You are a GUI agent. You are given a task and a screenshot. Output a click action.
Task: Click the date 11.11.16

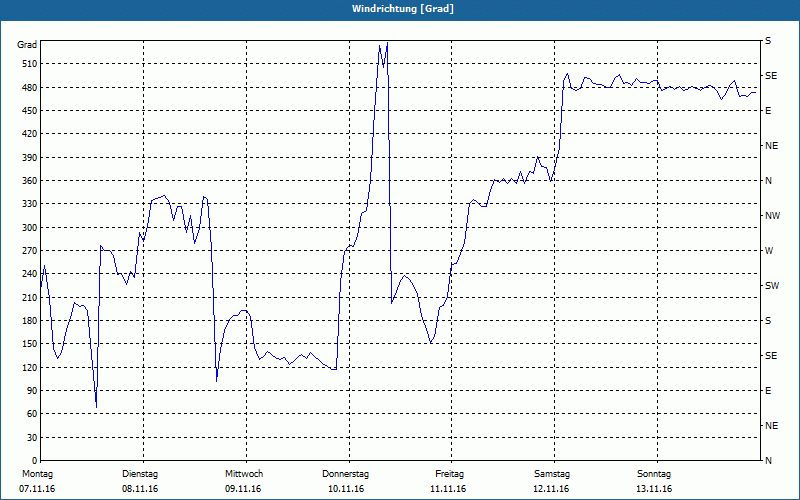pyautogui.click(x=448, y=489)
